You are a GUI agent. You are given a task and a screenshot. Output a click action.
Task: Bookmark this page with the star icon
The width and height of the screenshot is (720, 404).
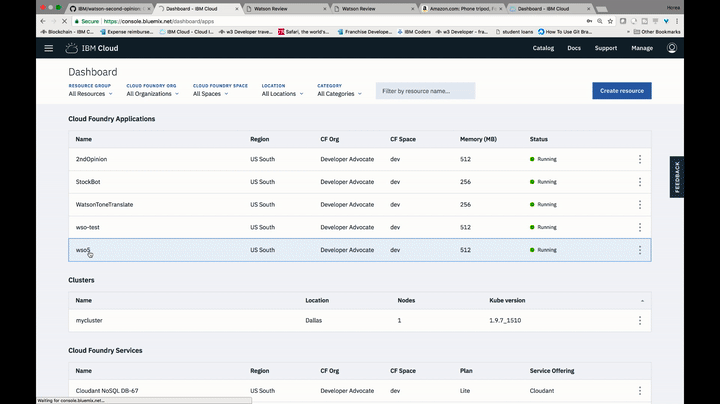click(x=610, y=21)
